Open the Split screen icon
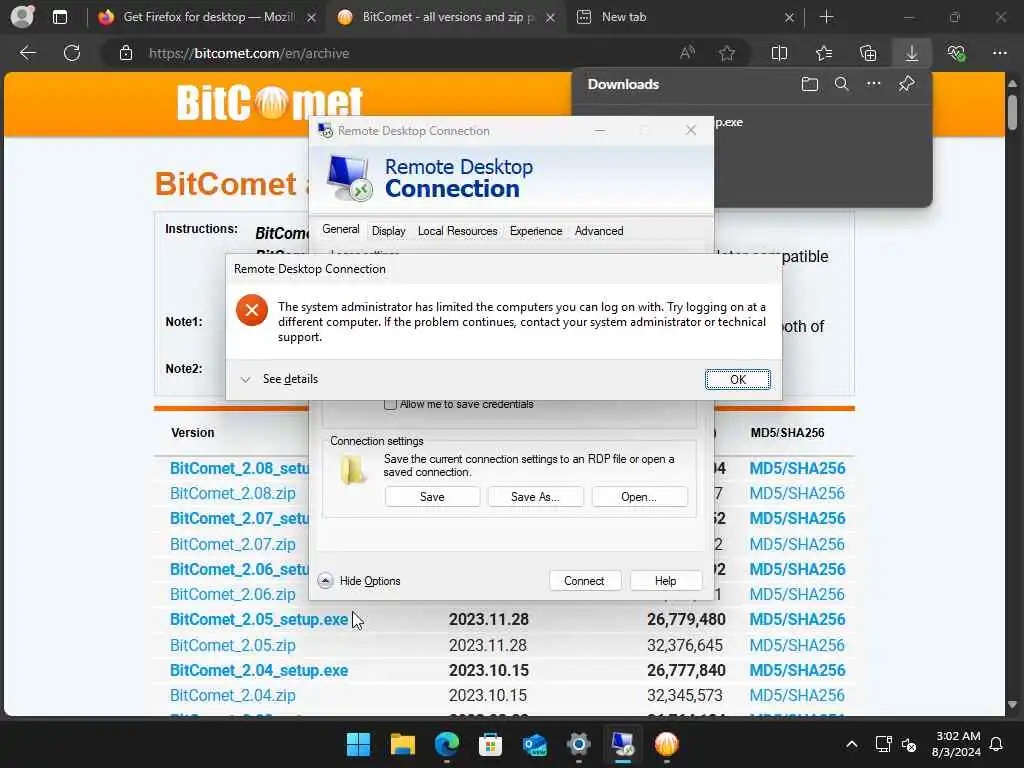The image size is (1024, 768). [x=779, y=53]
